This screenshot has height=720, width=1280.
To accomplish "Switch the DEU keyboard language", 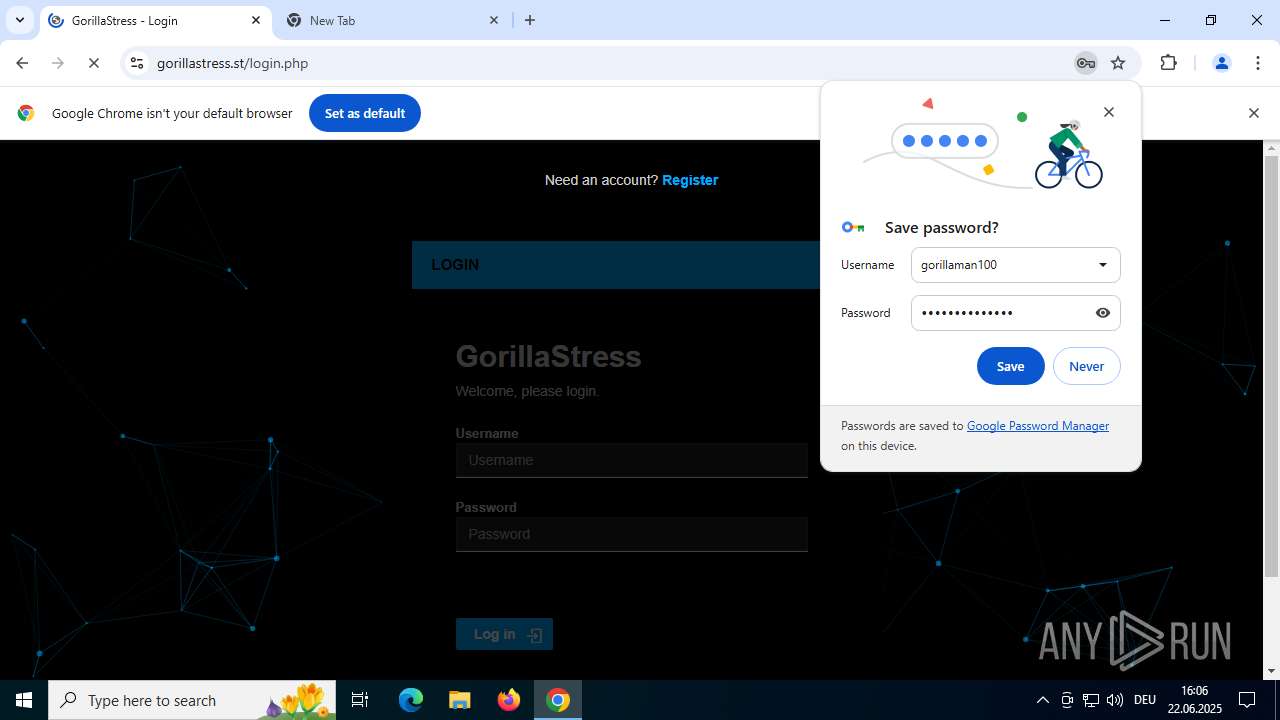I will [x=1145, y=700].
